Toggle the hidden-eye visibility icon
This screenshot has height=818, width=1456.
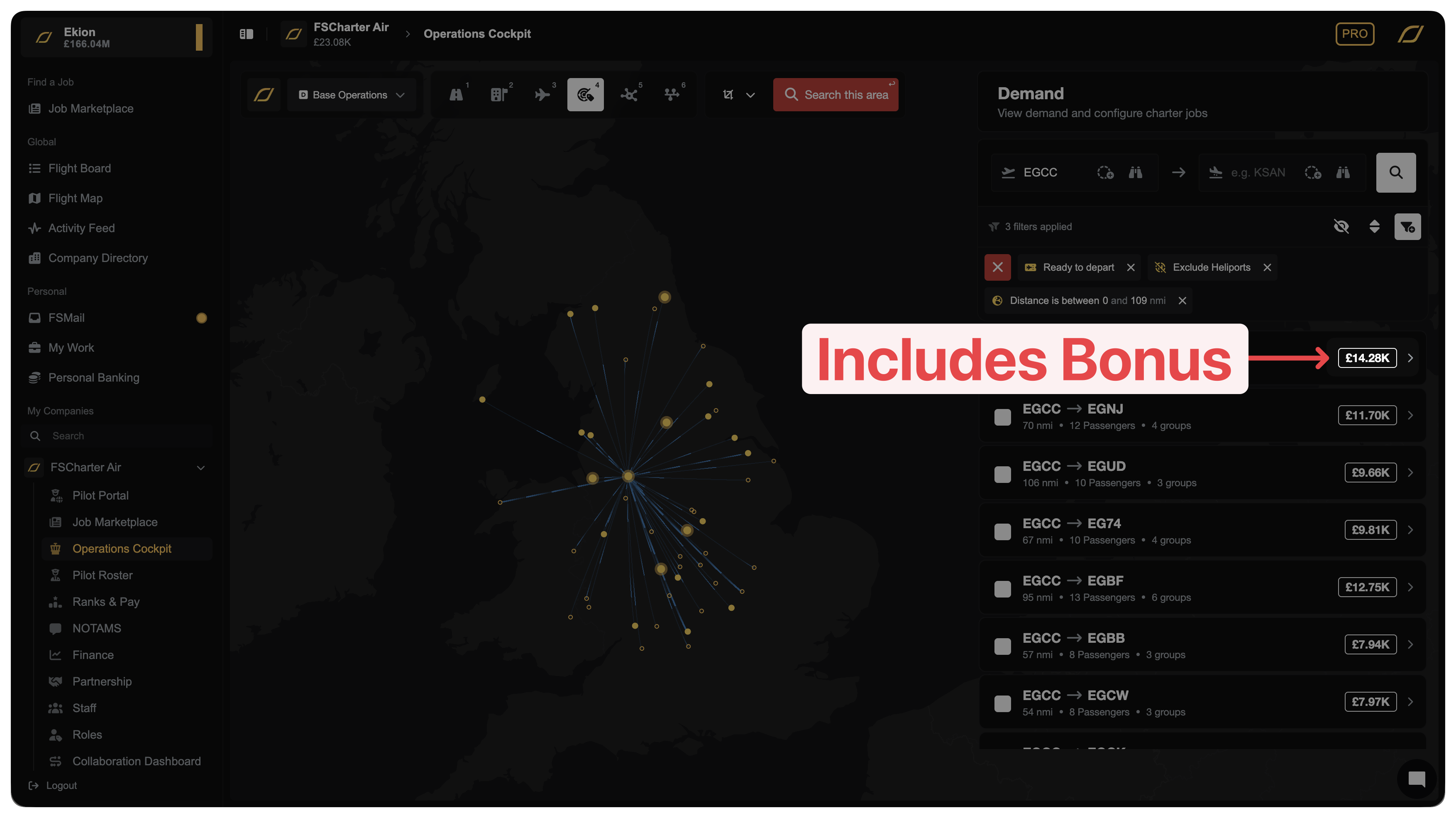point(1341,227)
